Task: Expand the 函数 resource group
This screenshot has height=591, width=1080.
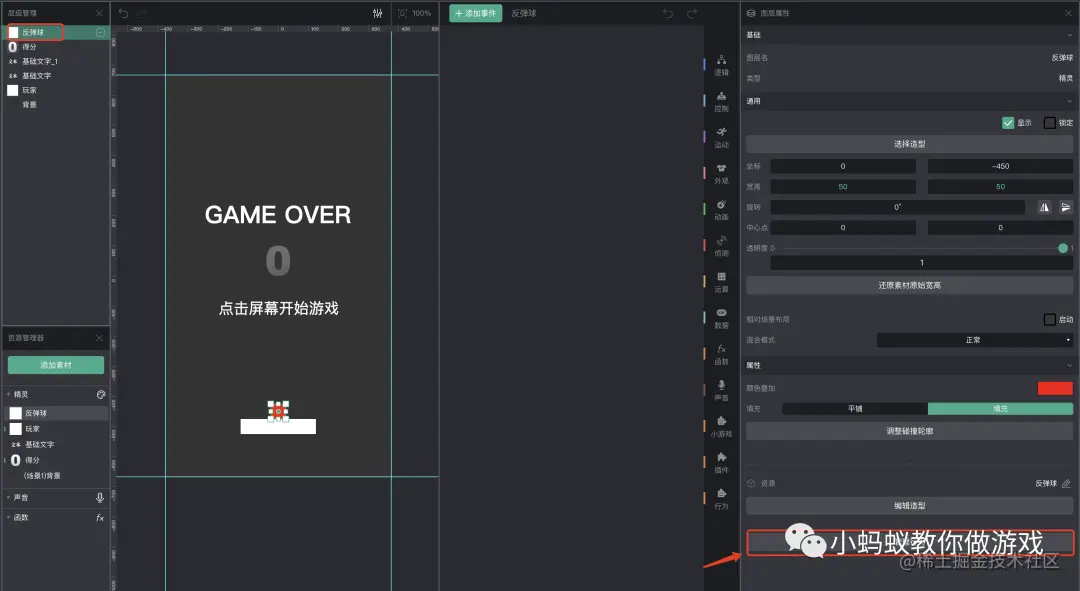Action: [8, 517]
